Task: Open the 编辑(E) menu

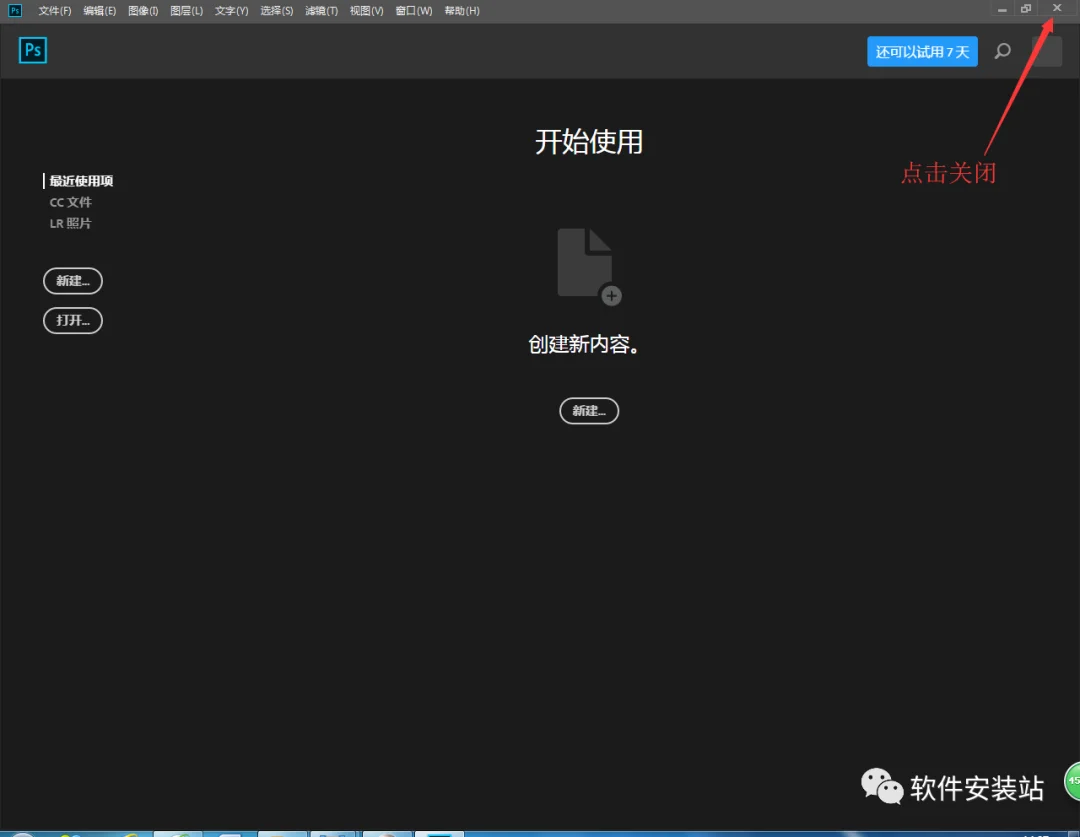Action: (99, 11)
